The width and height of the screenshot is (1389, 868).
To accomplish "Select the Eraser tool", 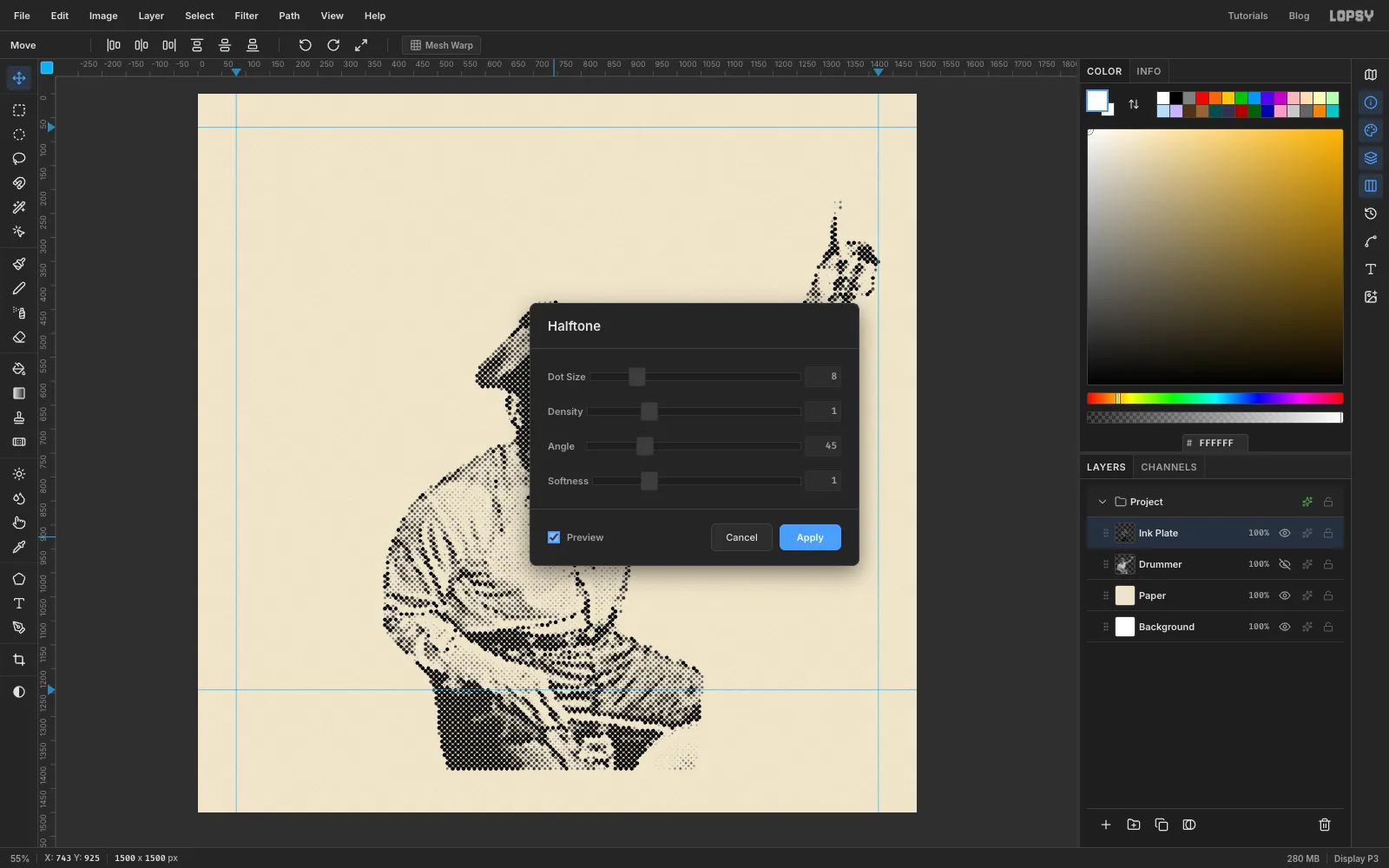I will [x=18, y=338].
